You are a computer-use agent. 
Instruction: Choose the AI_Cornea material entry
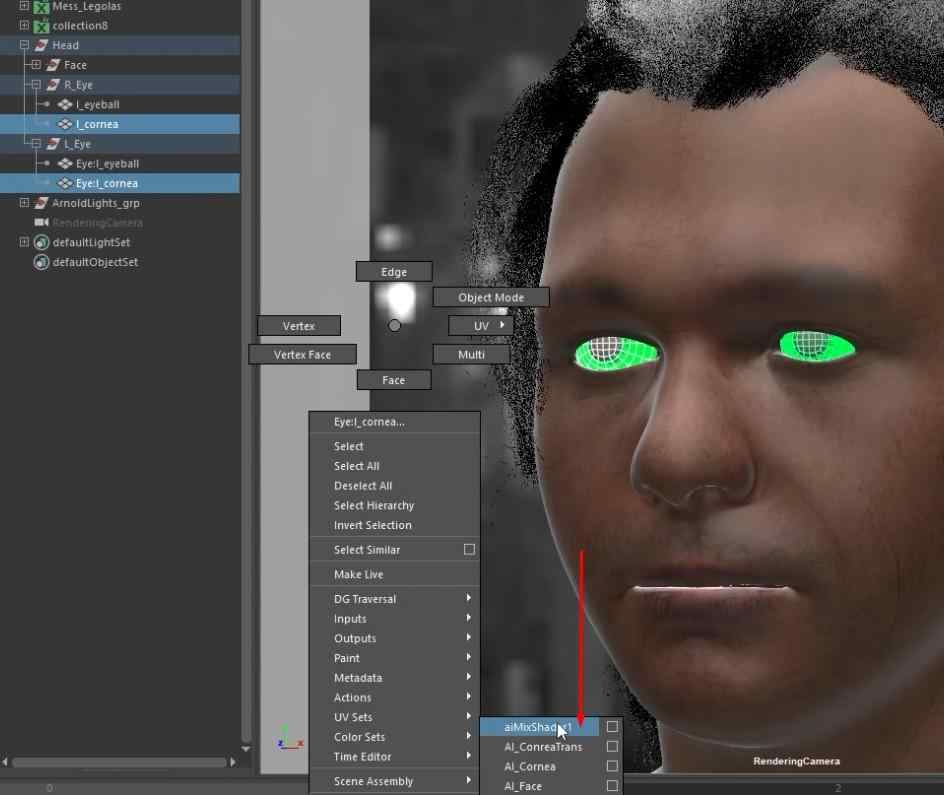coord(530,767)
